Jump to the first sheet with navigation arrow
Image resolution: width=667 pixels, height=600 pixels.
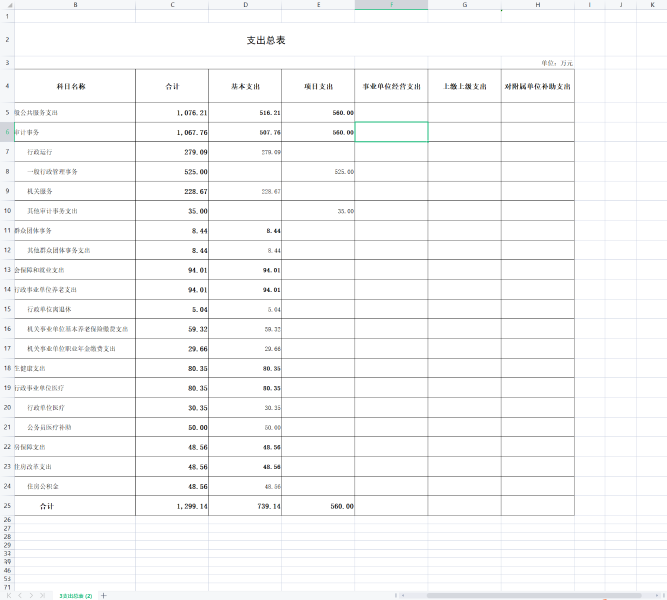pyautogui.click(x=9, y=595)
